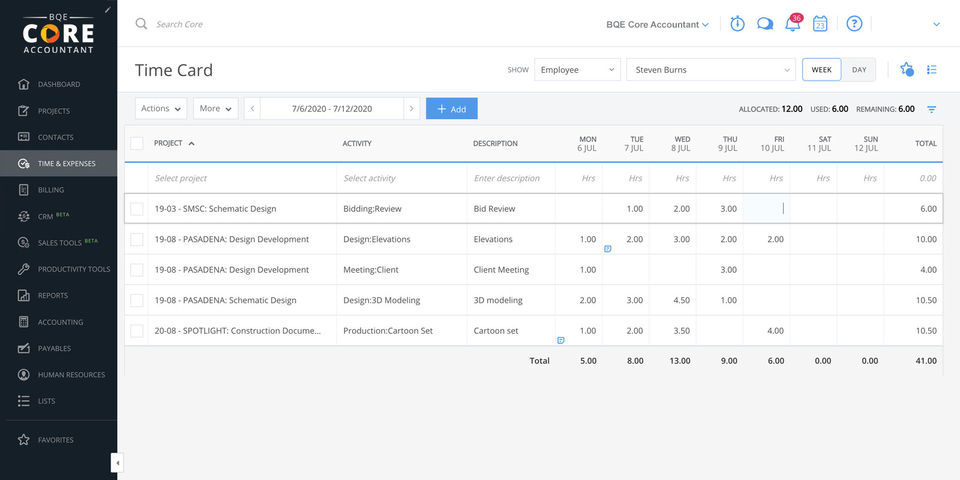
Task: Open the list view options icon
Action: (932, 70)
